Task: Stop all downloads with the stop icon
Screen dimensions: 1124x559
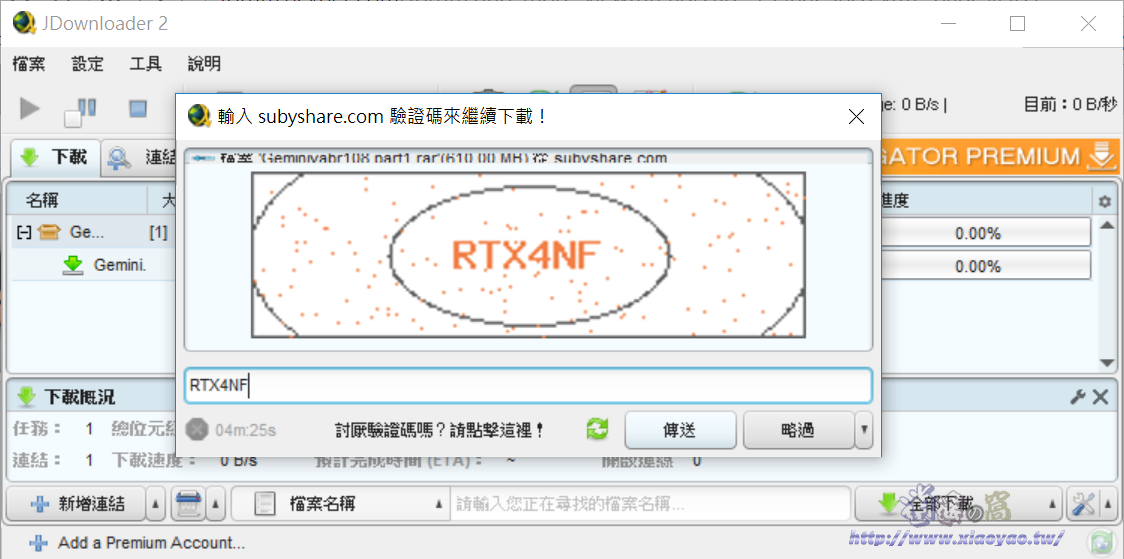Action: [137, 109]
